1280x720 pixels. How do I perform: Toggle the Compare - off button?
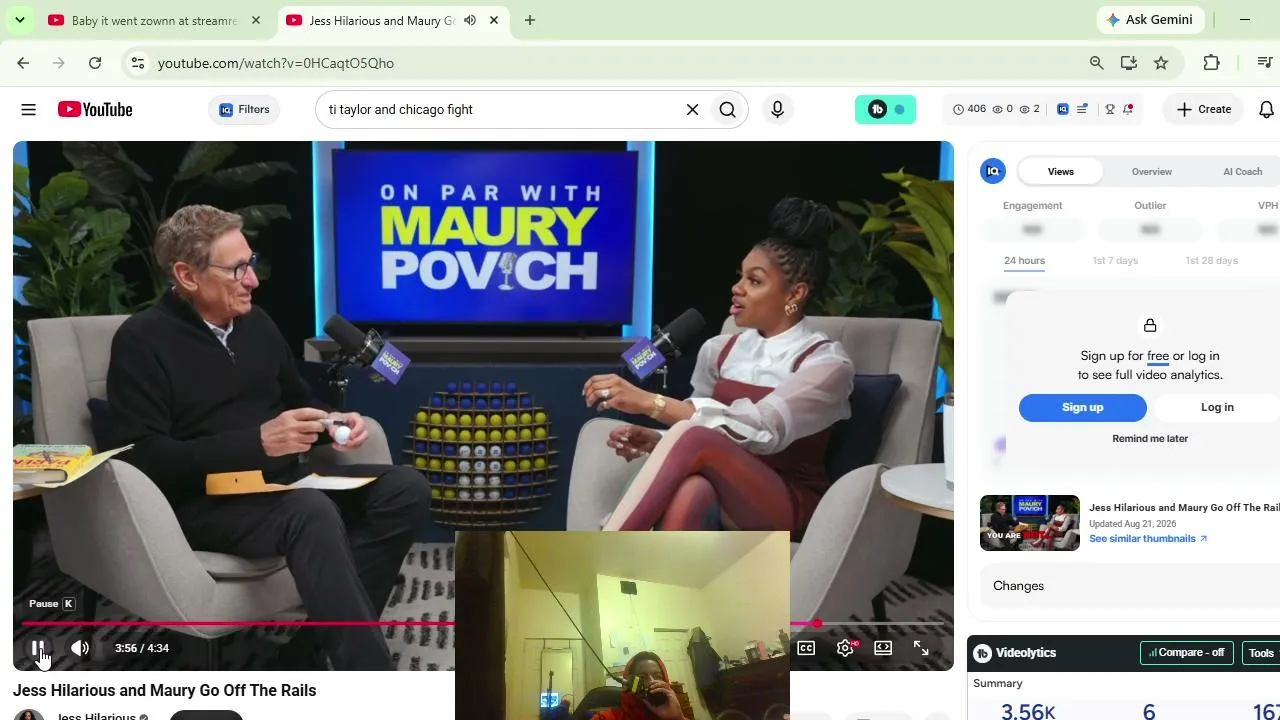pyautogui.click(x=1186, y=653)
